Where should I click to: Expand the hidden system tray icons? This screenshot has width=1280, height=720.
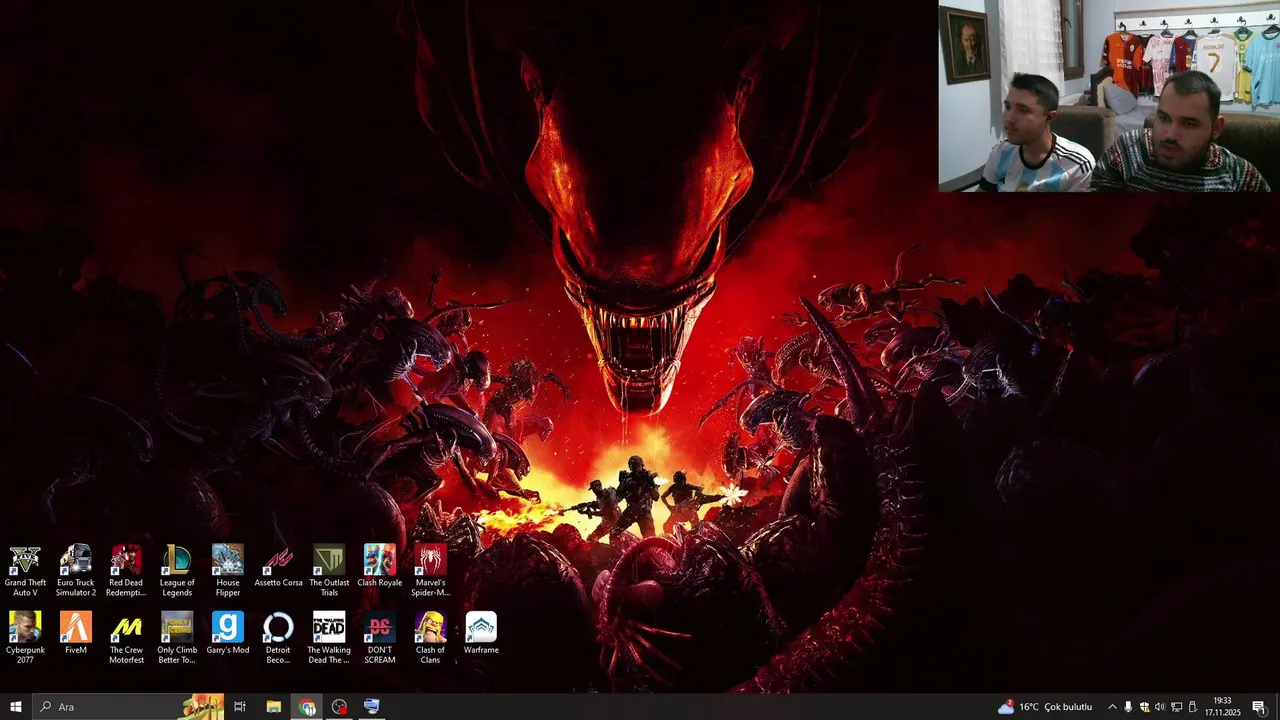tap(1112, 707)
